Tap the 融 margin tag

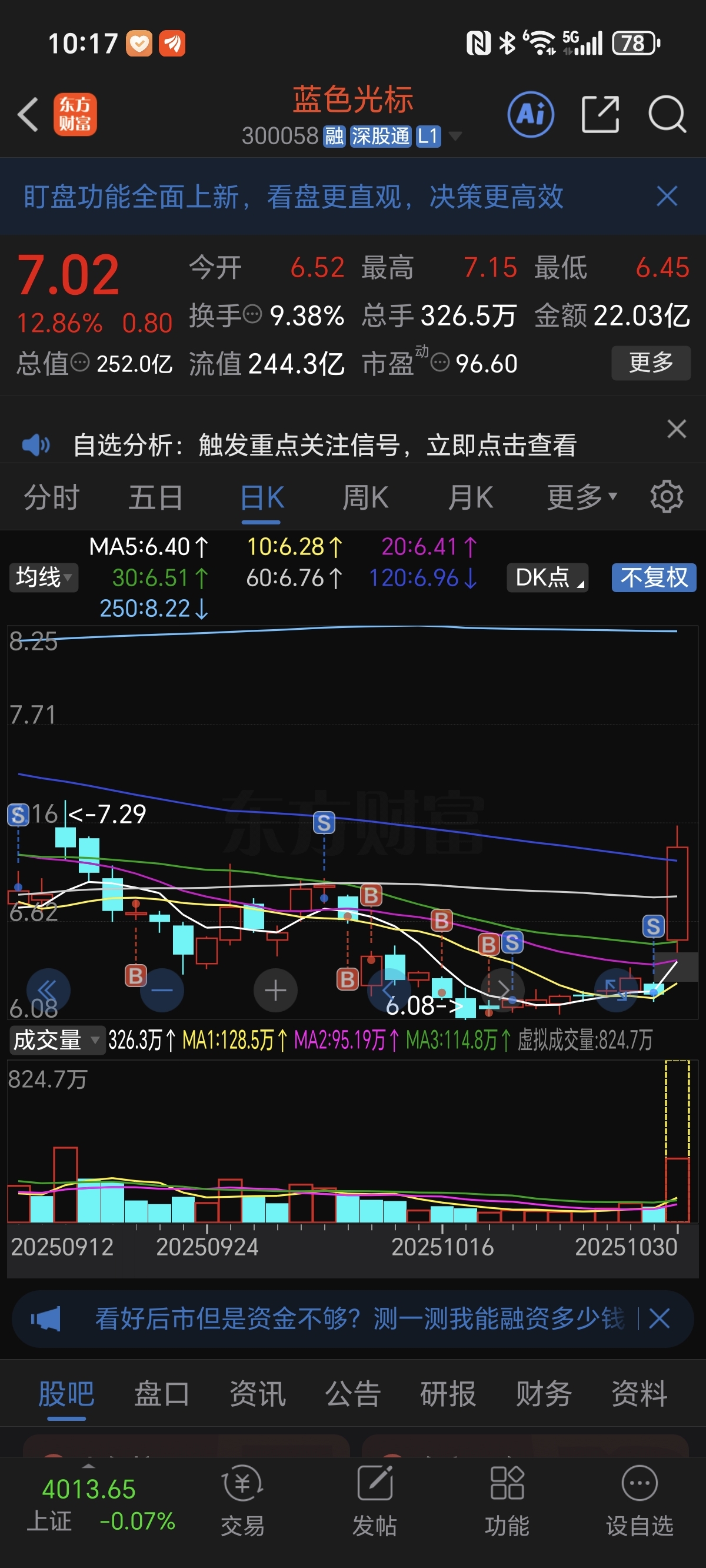point(334,137)
